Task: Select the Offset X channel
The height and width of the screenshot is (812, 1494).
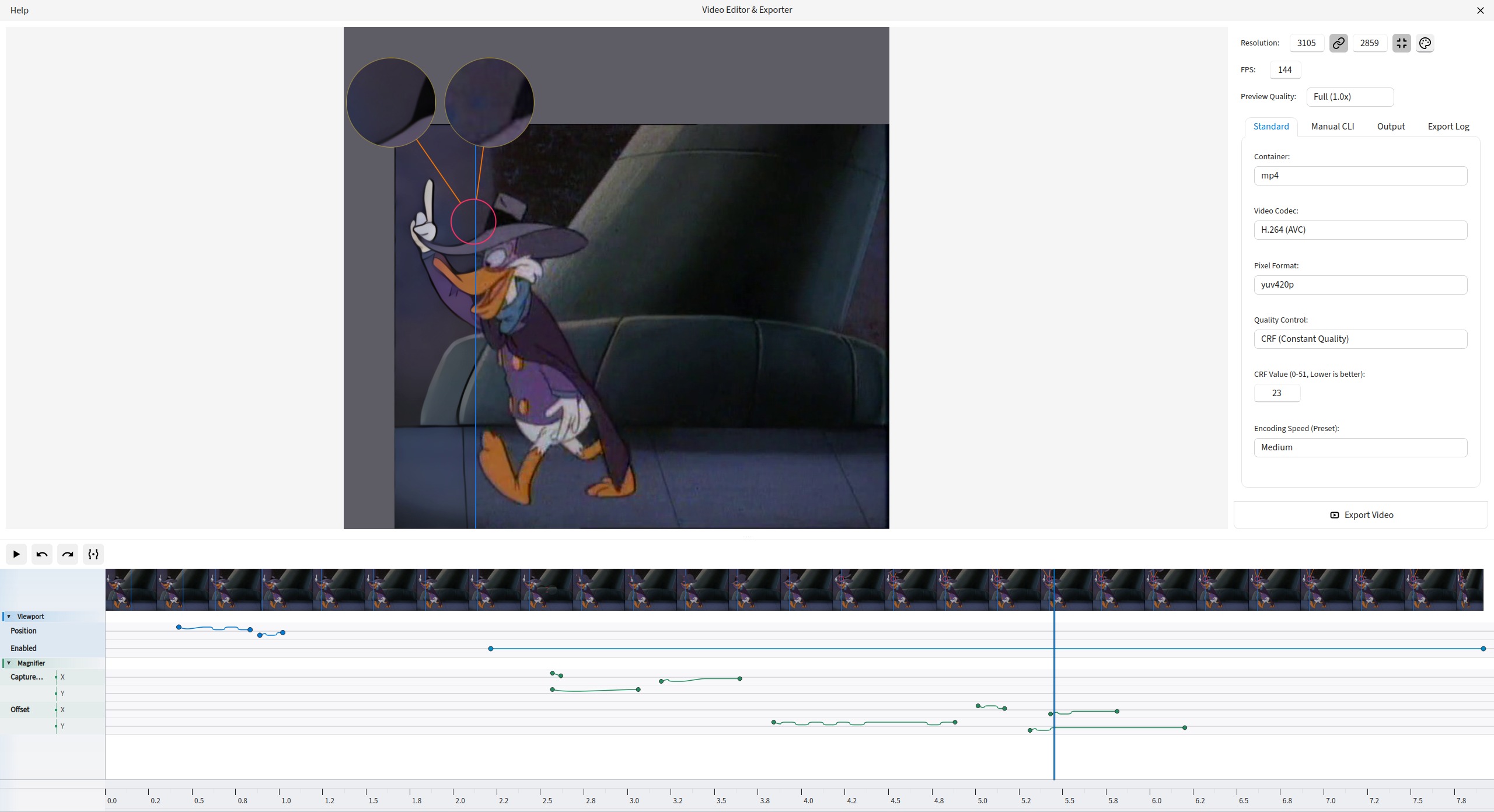Action: pos(62,710)
